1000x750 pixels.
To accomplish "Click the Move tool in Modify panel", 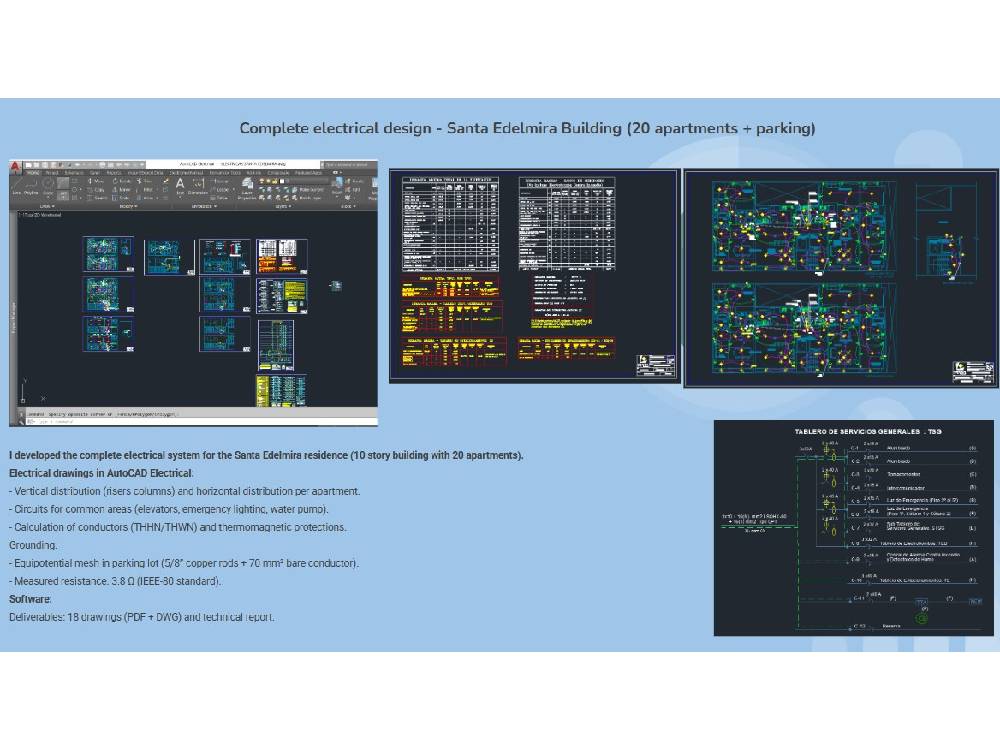I will (x=95, y=181).
